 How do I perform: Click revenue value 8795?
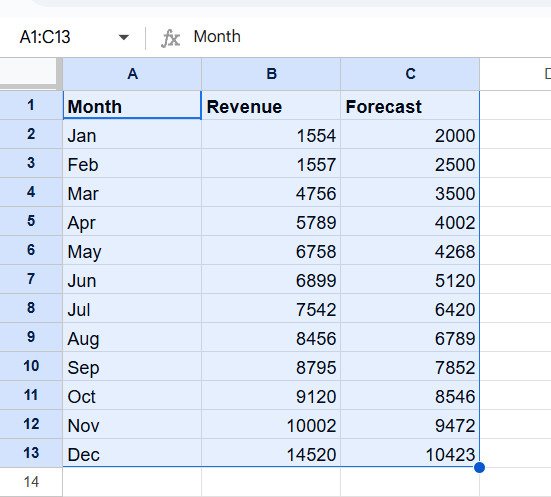click(271, 366)
